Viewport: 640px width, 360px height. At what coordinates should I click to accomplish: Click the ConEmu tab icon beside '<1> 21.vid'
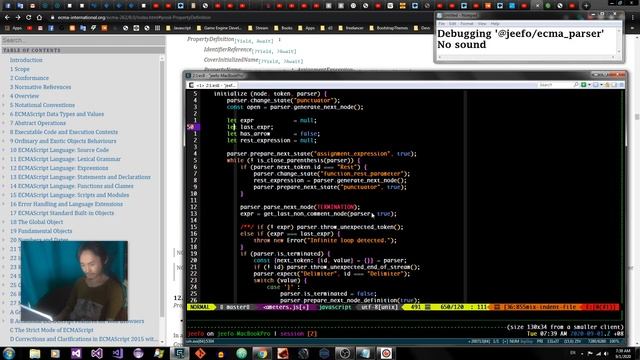(191, 85)
